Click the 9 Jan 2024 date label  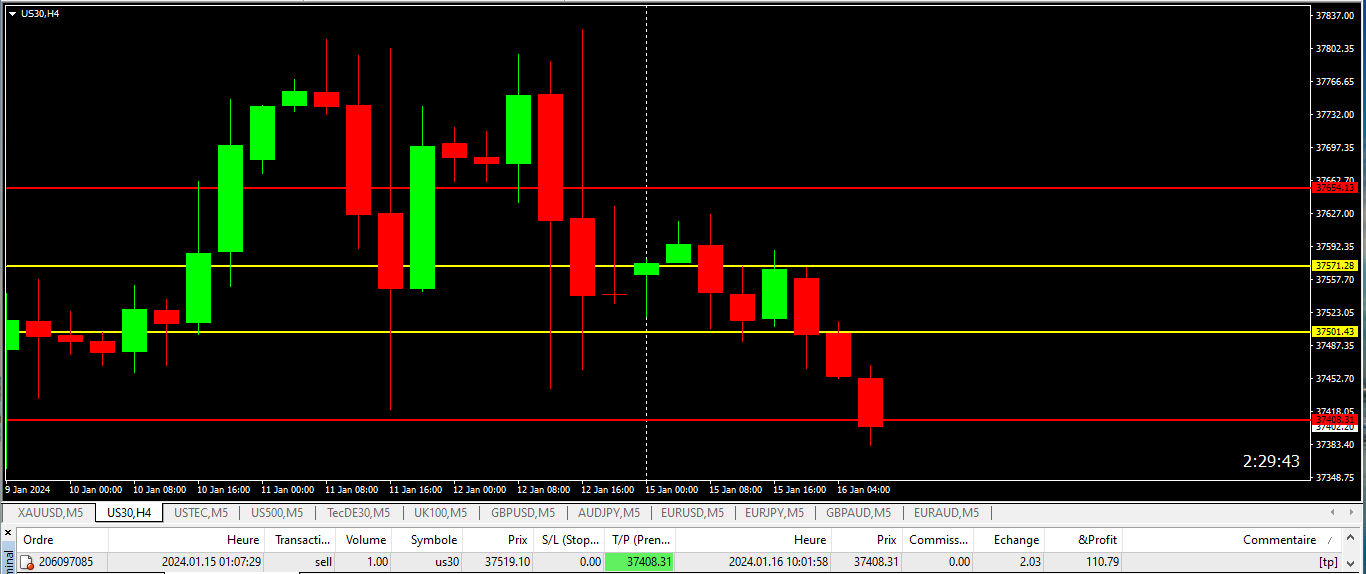27,490
